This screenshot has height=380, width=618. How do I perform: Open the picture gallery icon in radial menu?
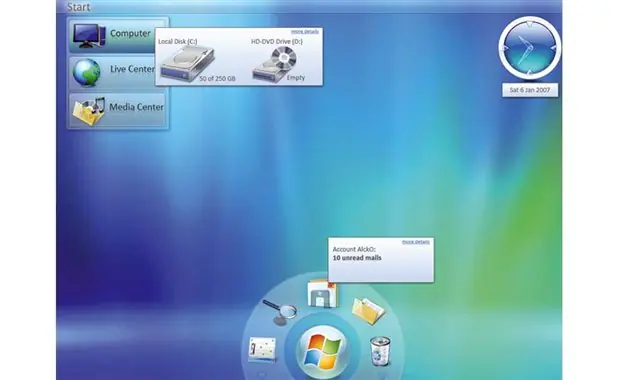262,349
